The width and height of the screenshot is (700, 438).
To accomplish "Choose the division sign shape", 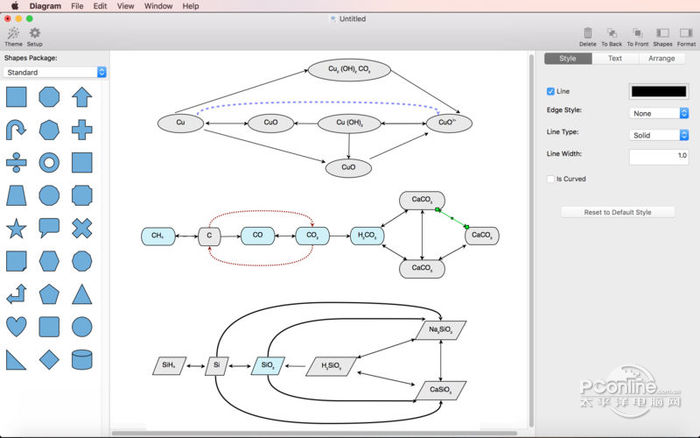I will pos(16,163).
